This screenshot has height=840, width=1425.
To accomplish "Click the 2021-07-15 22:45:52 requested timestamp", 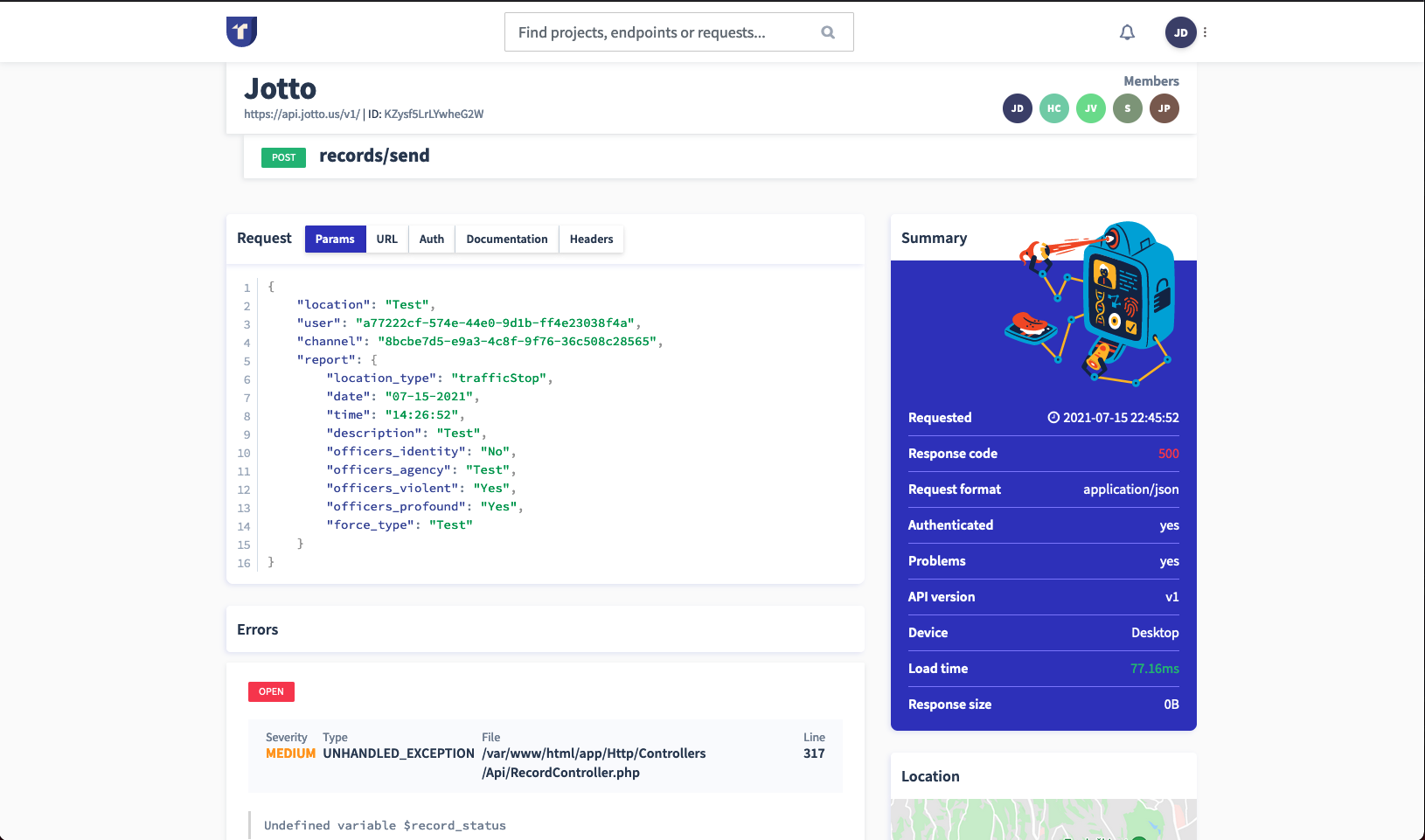I will 1121,418.
